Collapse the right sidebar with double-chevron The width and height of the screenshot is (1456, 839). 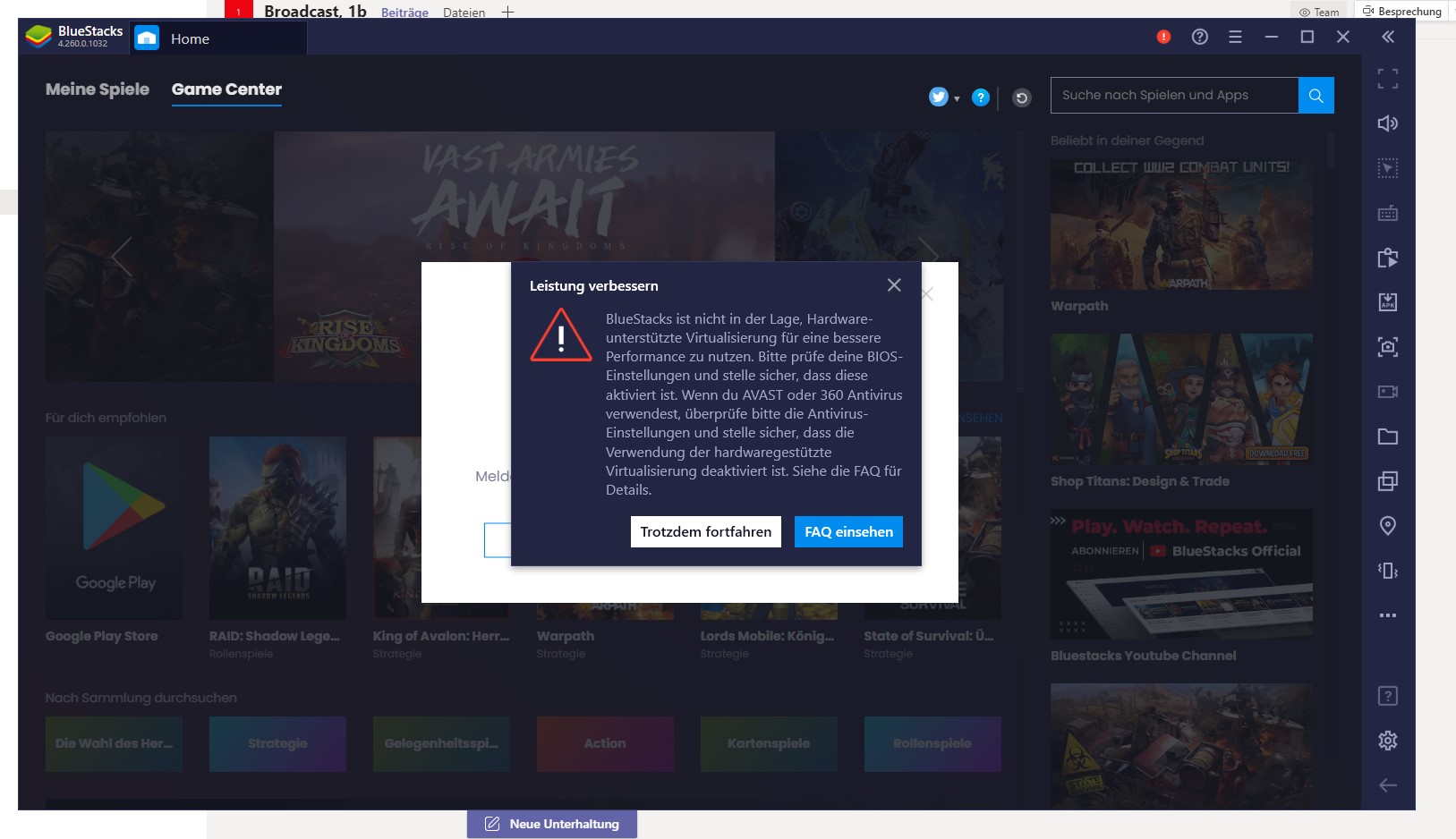(x=1387, y=37)
